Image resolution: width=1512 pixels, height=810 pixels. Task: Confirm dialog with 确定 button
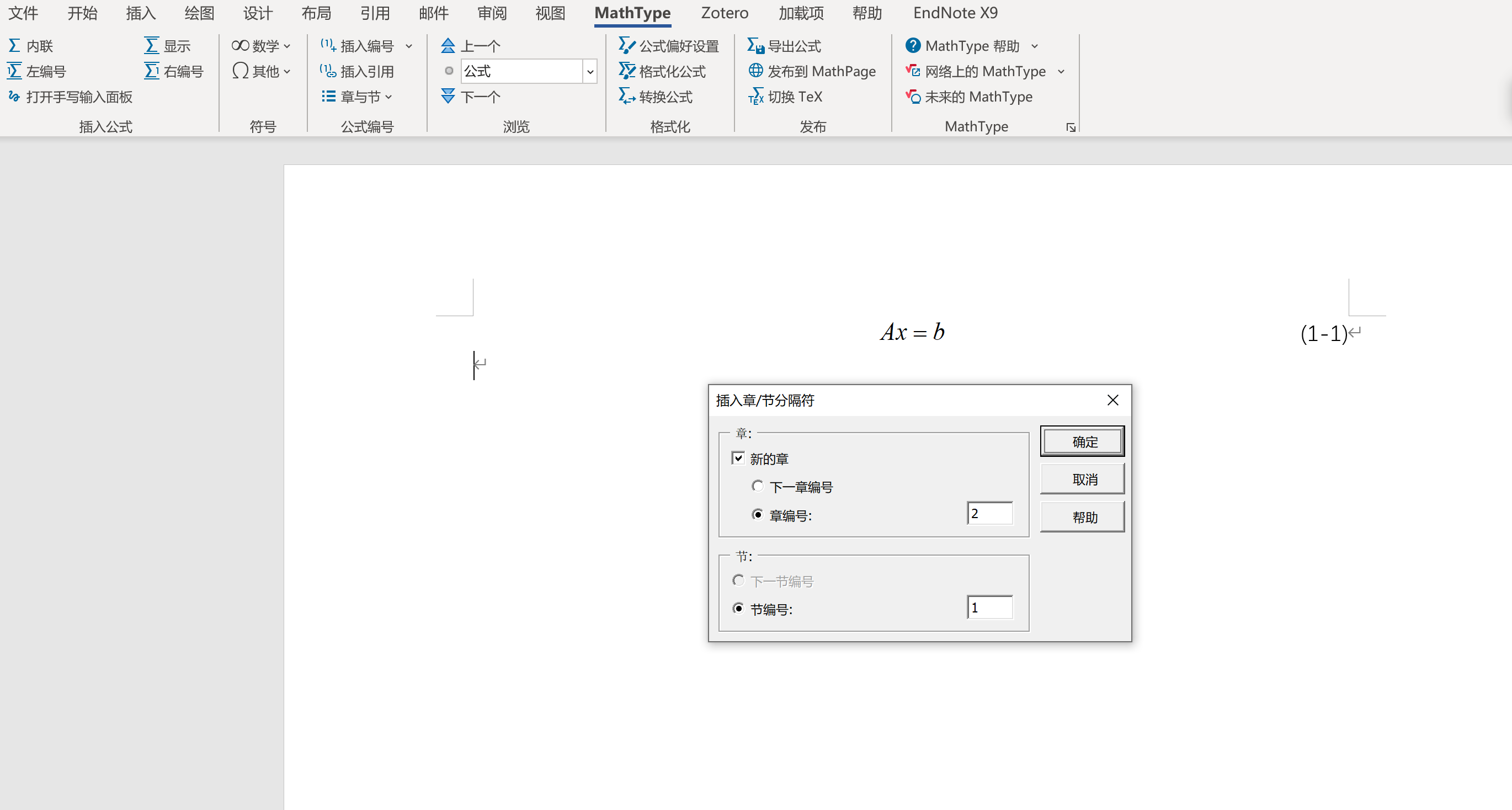1082,441
